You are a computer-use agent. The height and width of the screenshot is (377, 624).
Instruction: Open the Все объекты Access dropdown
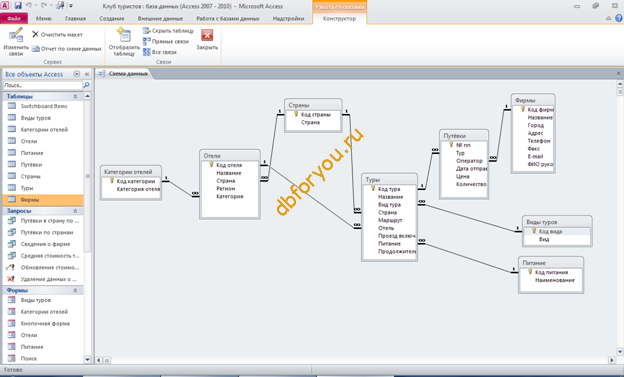[x=77, y=74]
